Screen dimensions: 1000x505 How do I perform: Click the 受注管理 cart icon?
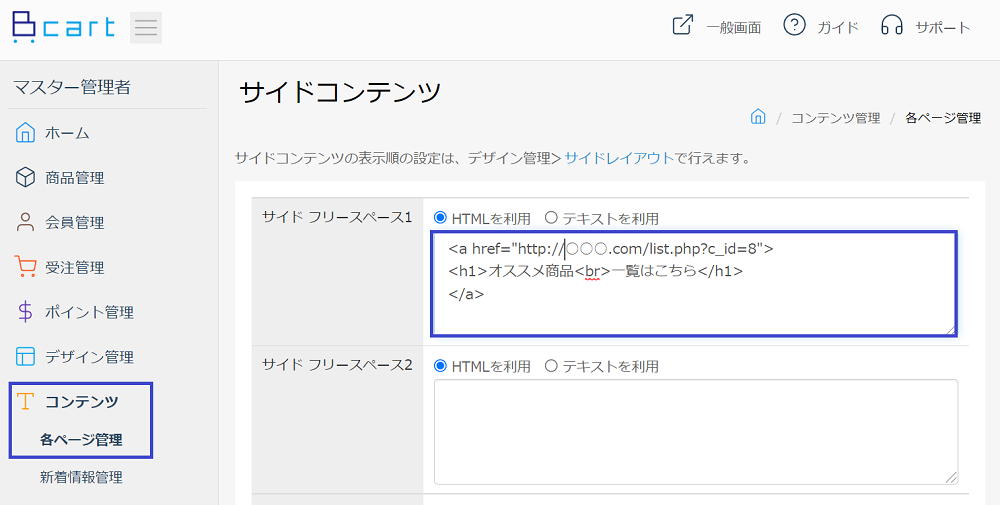click(25, 267)
